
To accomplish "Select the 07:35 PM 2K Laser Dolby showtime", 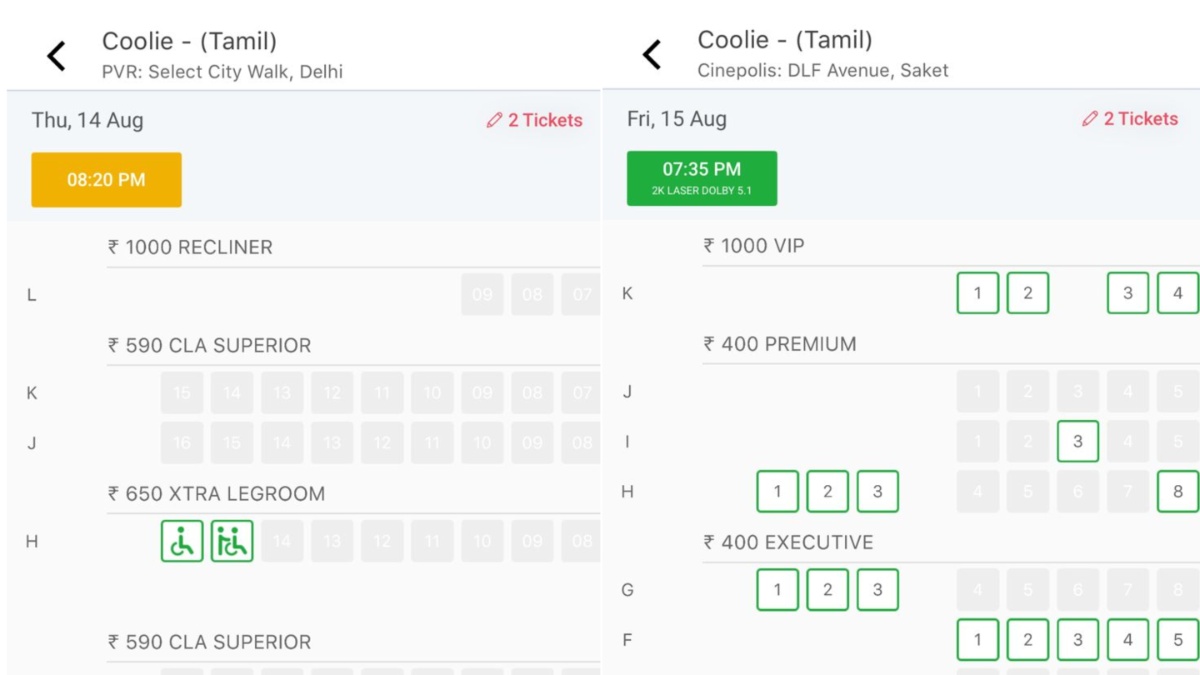I will pos(700,177).
